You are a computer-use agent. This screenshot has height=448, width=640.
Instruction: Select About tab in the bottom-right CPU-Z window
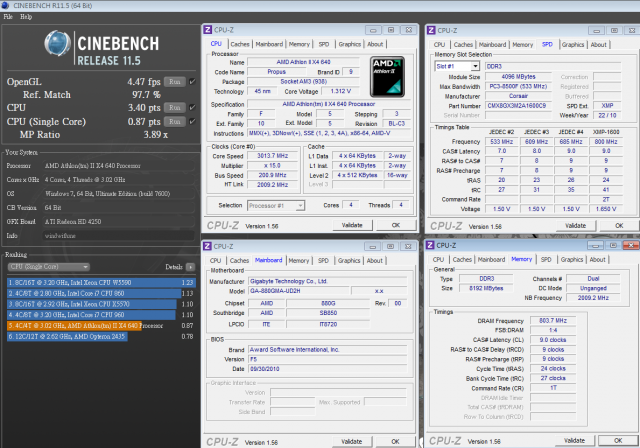[x=598, y=259]
